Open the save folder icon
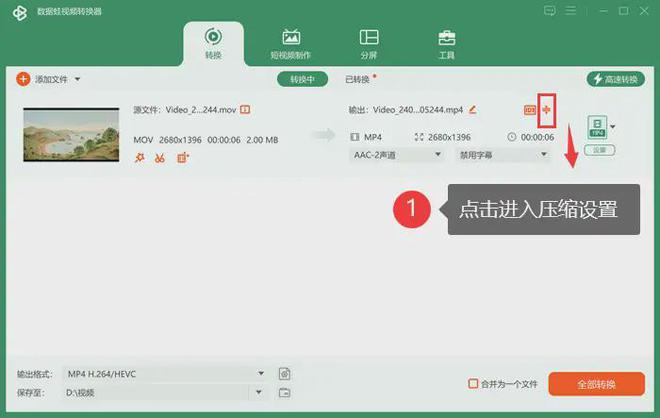Viewport: 660px width, 418px height. tap(285, 393)
